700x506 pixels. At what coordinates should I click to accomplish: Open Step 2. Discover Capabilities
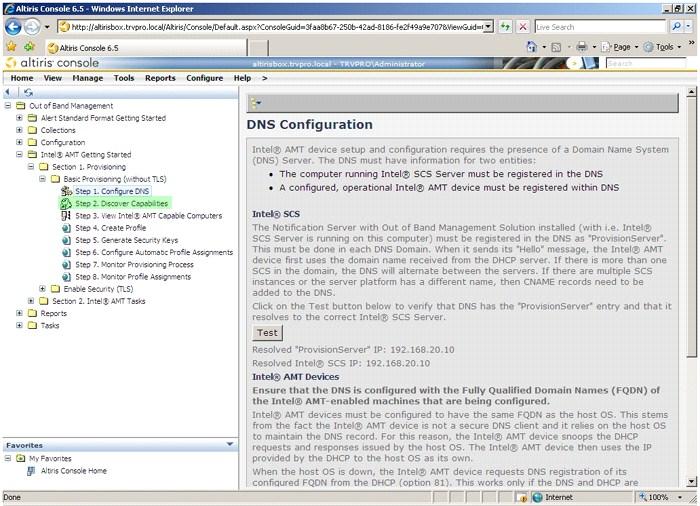tap(121, 204)
